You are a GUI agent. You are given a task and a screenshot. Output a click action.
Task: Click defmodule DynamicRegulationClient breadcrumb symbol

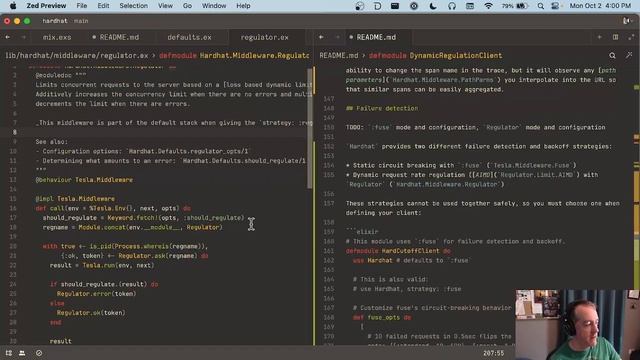click(x=436, y=56)
